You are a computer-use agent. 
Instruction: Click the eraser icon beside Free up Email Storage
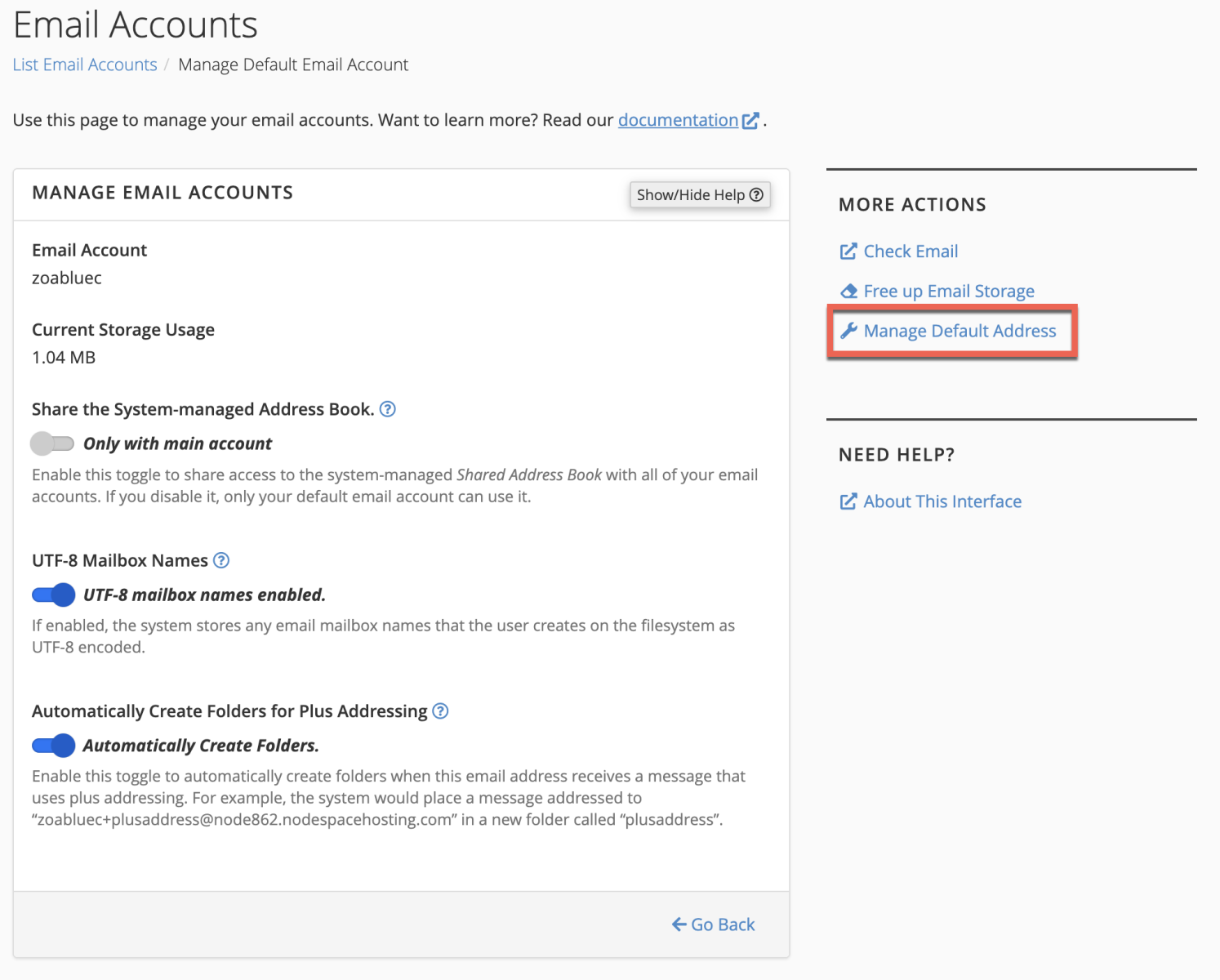(848, 292)
